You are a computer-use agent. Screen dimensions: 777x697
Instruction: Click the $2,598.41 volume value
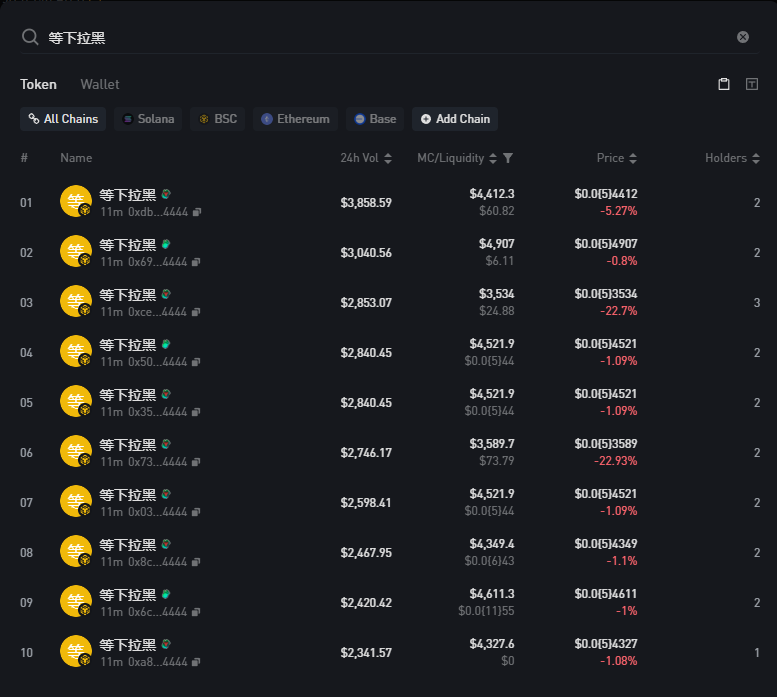366,503
